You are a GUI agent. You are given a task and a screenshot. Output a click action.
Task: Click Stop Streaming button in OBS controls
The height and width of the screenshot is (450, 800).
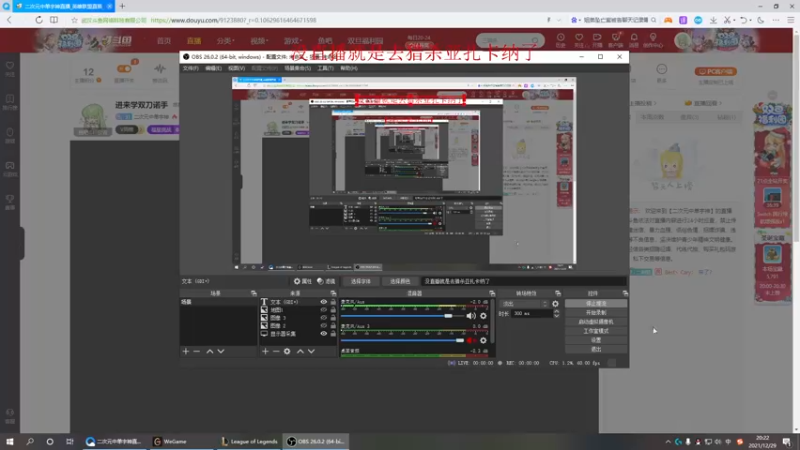tap(596, 304)
